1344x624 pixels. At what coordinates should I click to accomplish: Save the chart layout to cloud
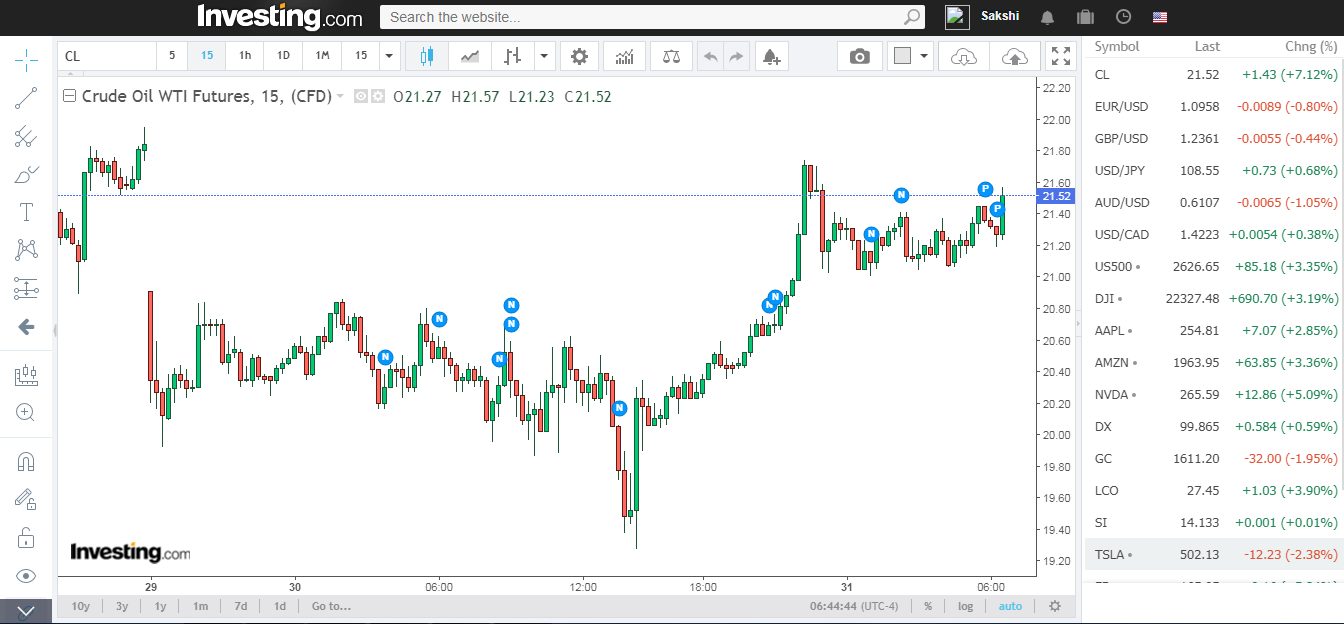click(1014, 57)
